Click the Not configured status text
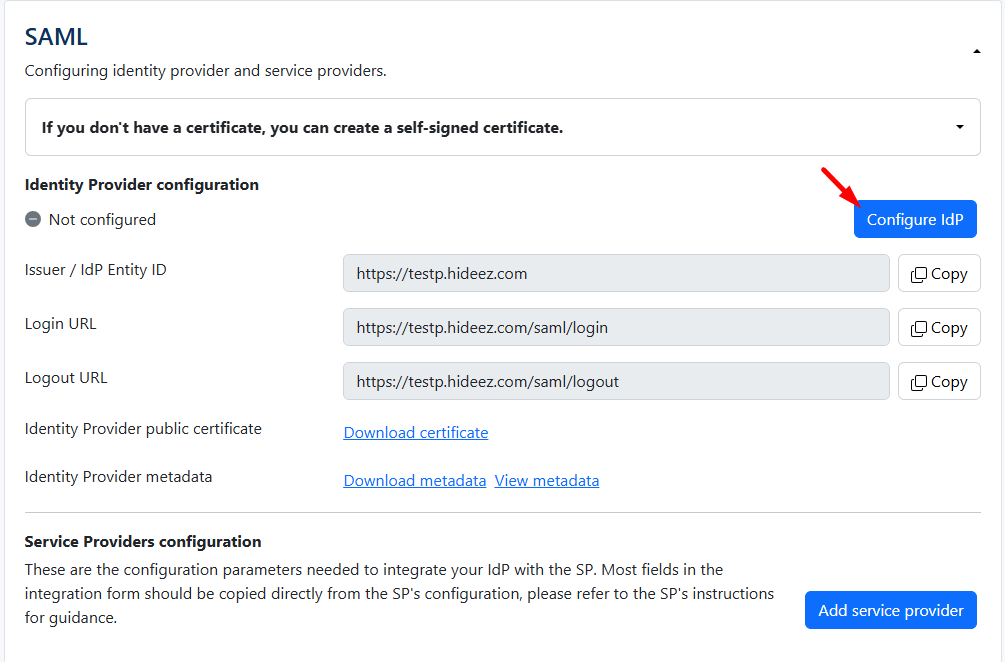 (x=102, y=219)
